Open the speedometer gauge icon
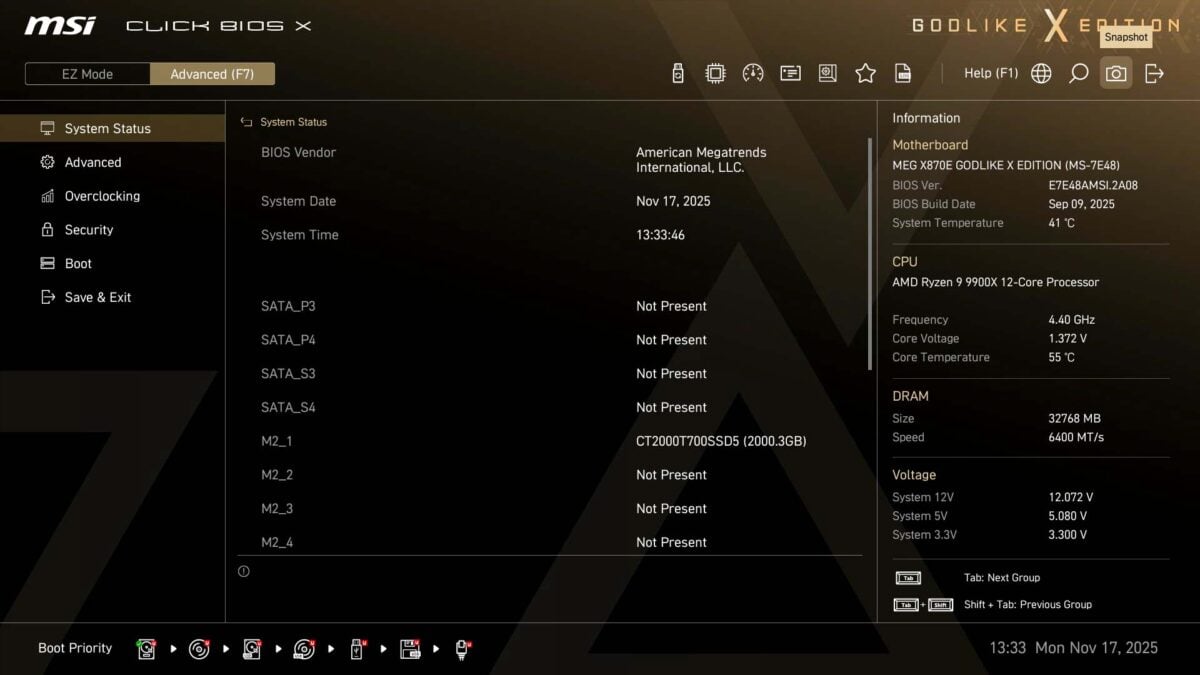Screen dimensions: 1200x675 click(753, 73)
